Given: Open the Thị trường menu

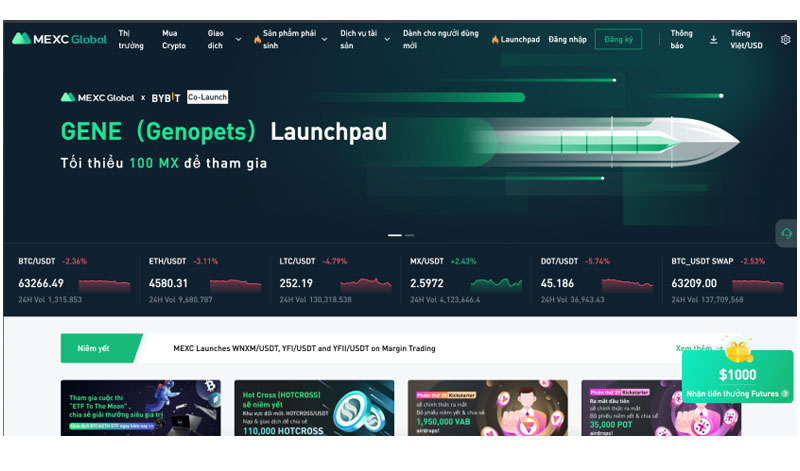Looking at the screenshot, I should [x=131, y=39].
